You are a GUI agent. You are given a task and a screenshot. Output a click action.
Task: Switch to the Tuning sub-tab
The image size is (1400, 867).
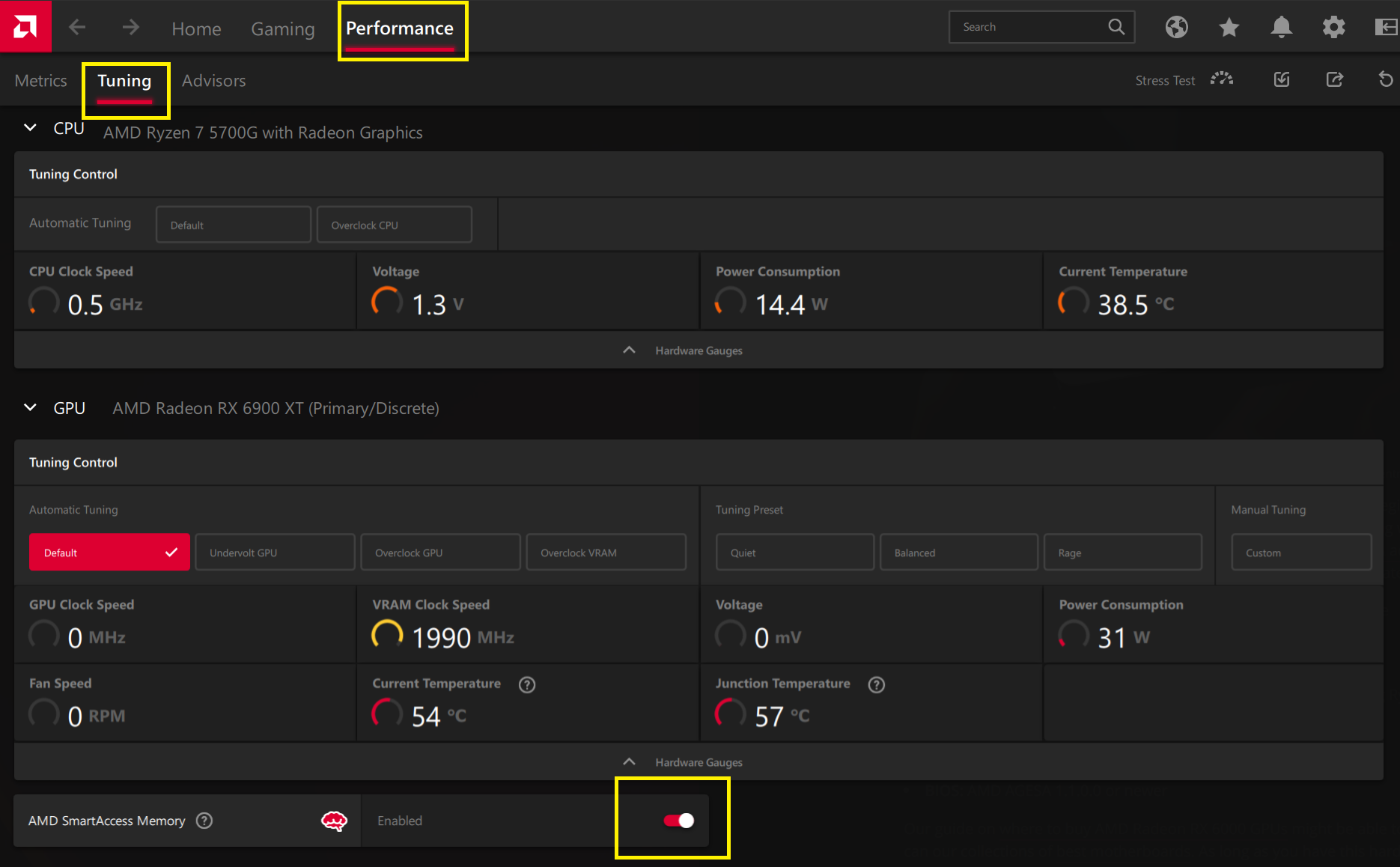(x=124, y=81)
